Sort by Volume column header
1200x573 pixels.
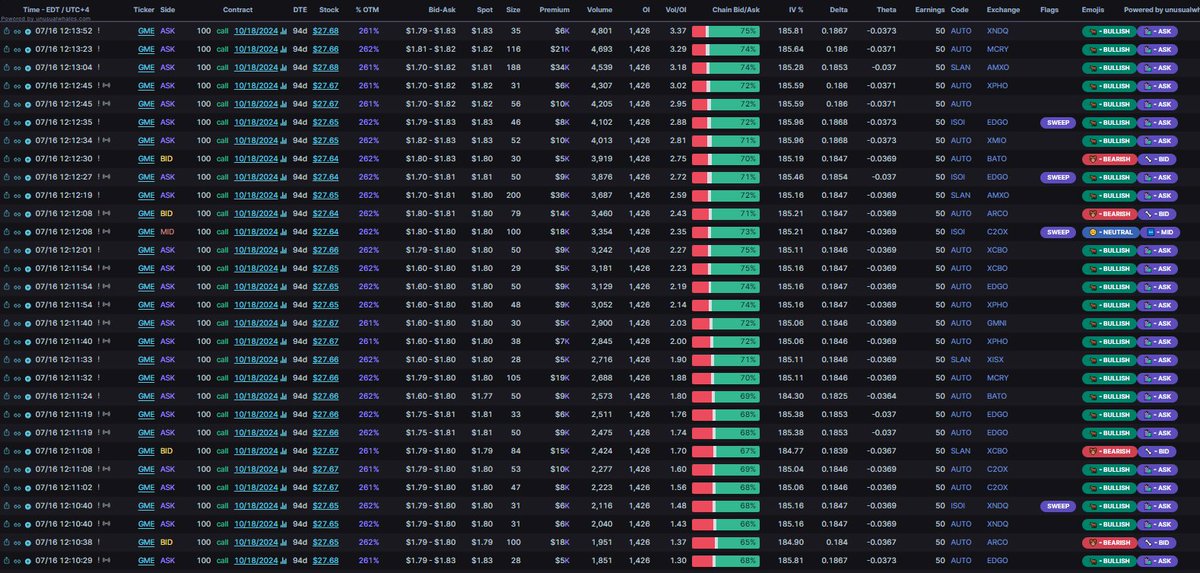tap(600, 9)
